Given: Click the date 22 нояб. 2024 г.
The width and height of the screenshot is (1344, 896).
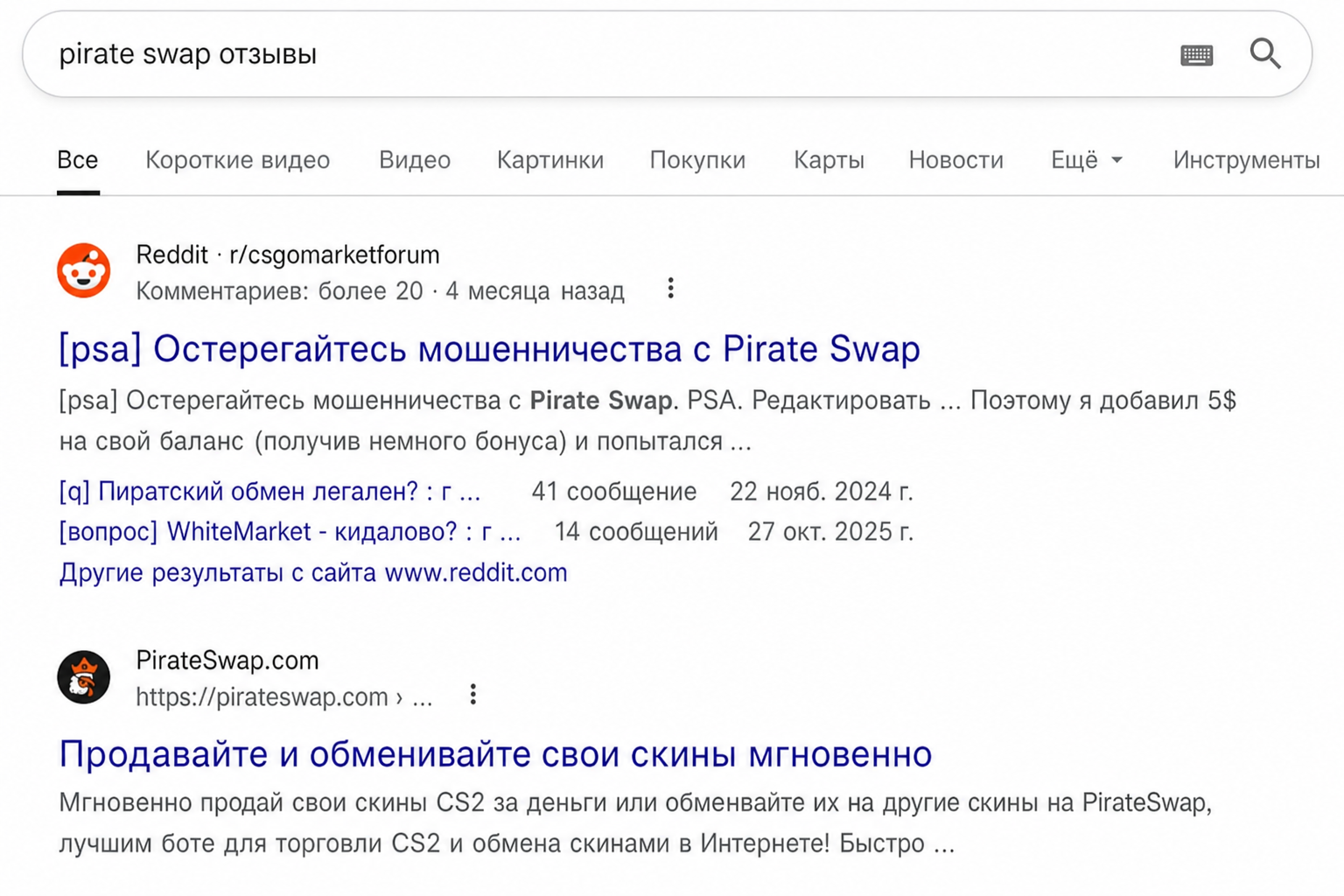Looking at the screenshot, I should pos(822,492).
